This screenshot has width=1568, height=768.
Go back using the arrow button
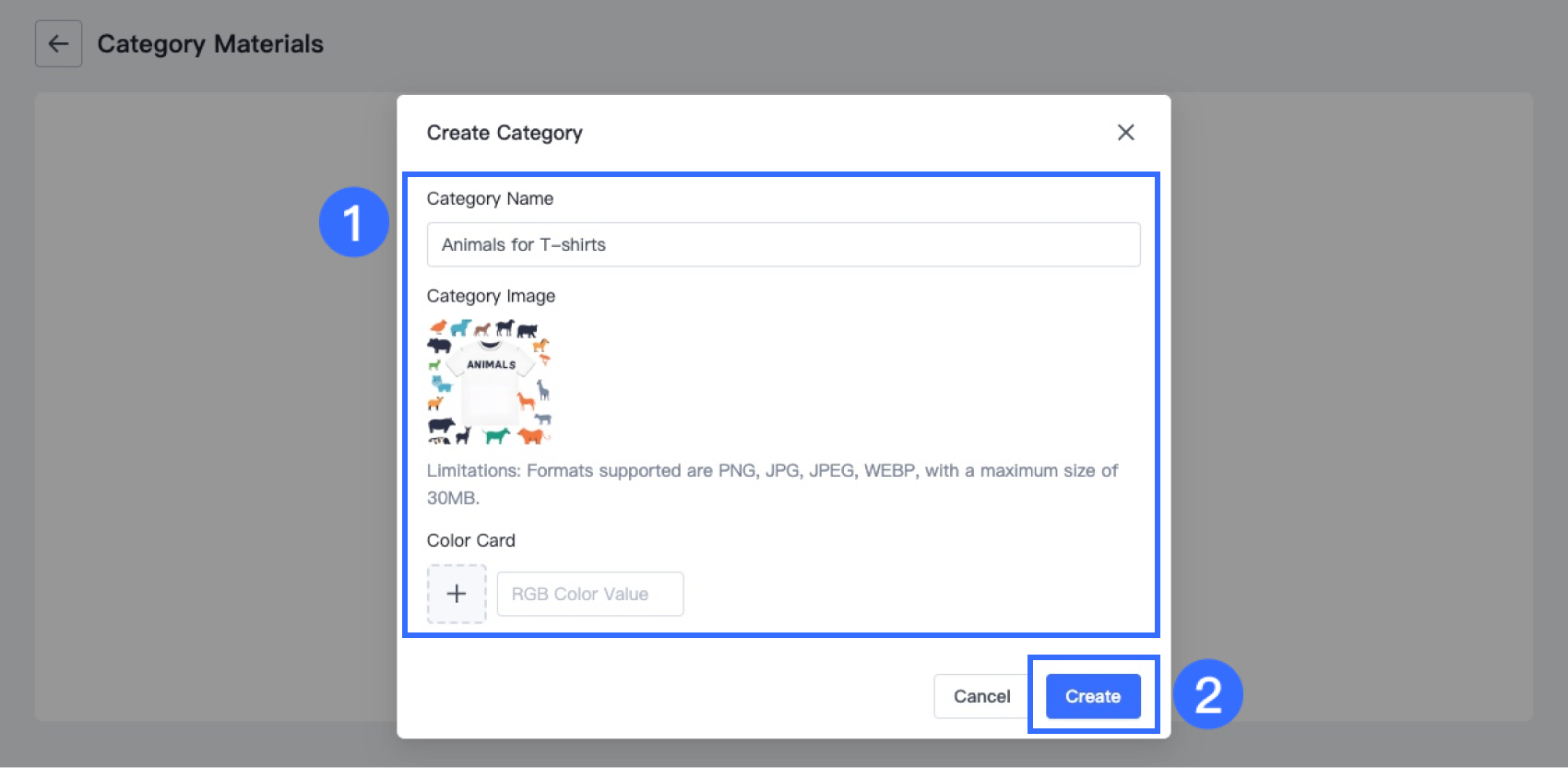click(x=58, y=43)
